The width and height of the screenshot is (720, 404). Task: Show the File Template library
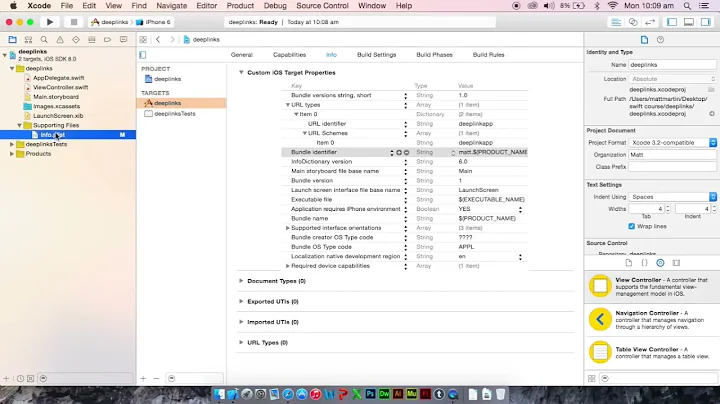point(629,263)
